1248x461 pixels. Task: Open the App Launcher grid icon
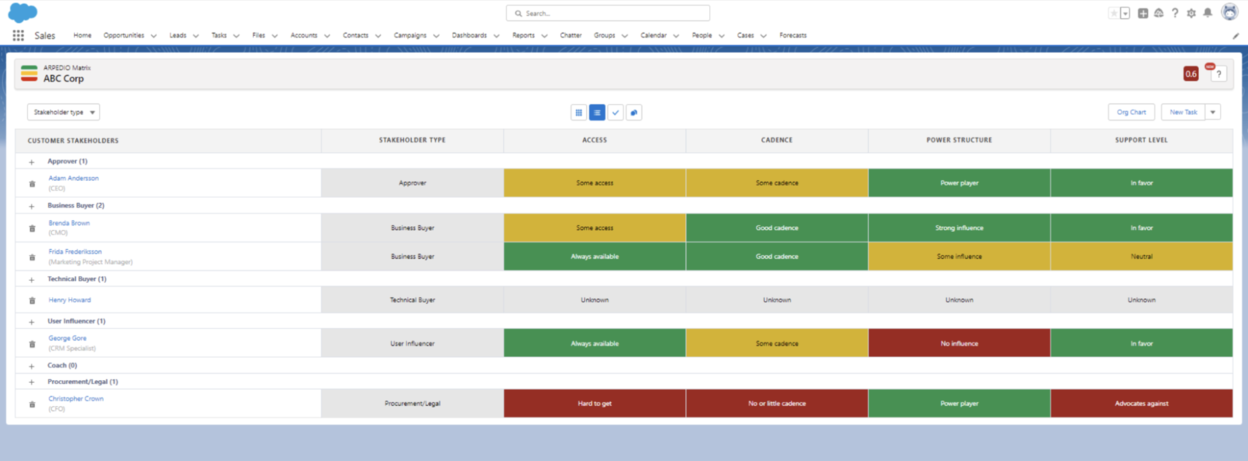[18, 35]
